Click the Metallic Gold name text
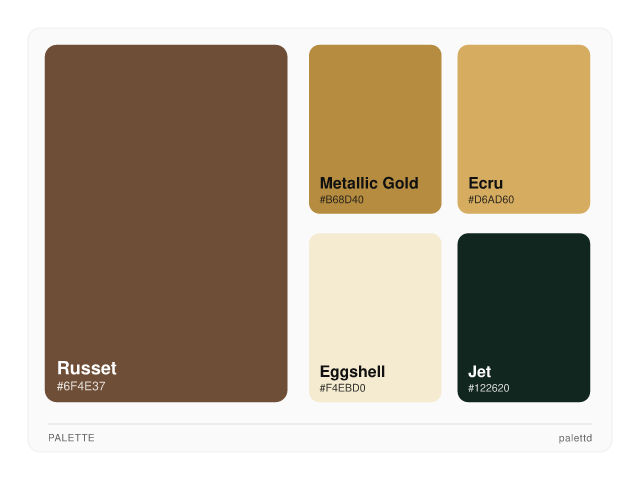The width and height of the screenshot is (640, 480). 369,183
